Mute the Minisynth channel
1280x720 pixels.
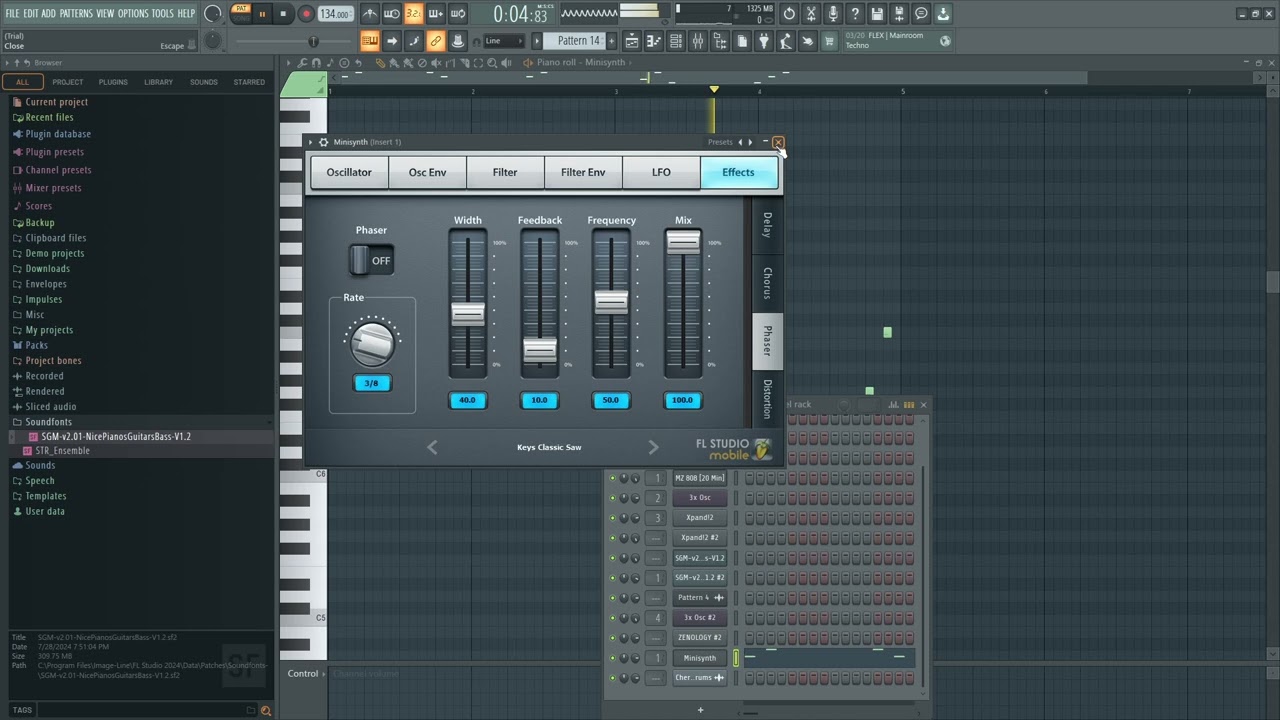612,658
